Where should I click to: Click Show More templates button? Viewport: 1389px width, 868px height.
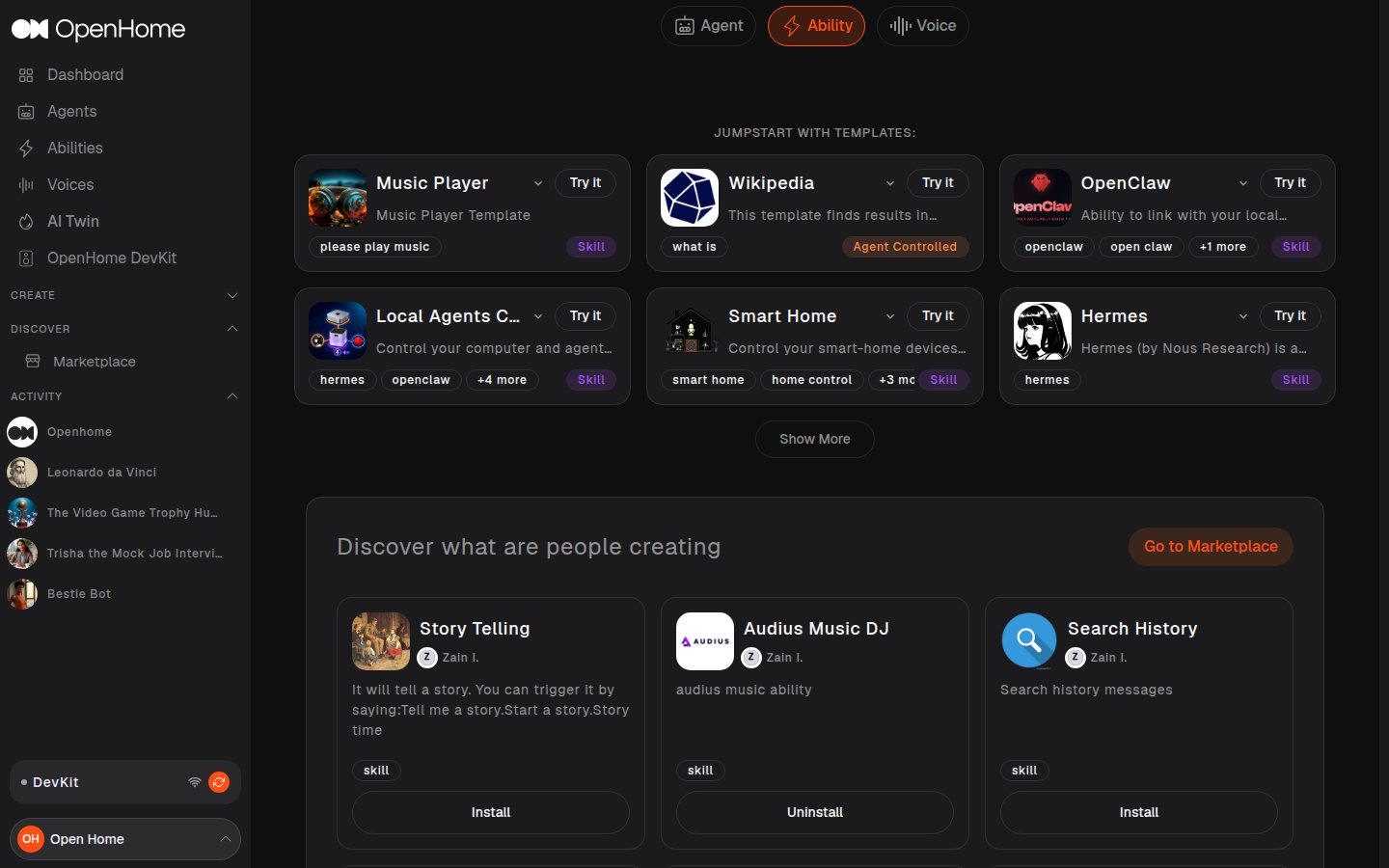tap(815, 439)
